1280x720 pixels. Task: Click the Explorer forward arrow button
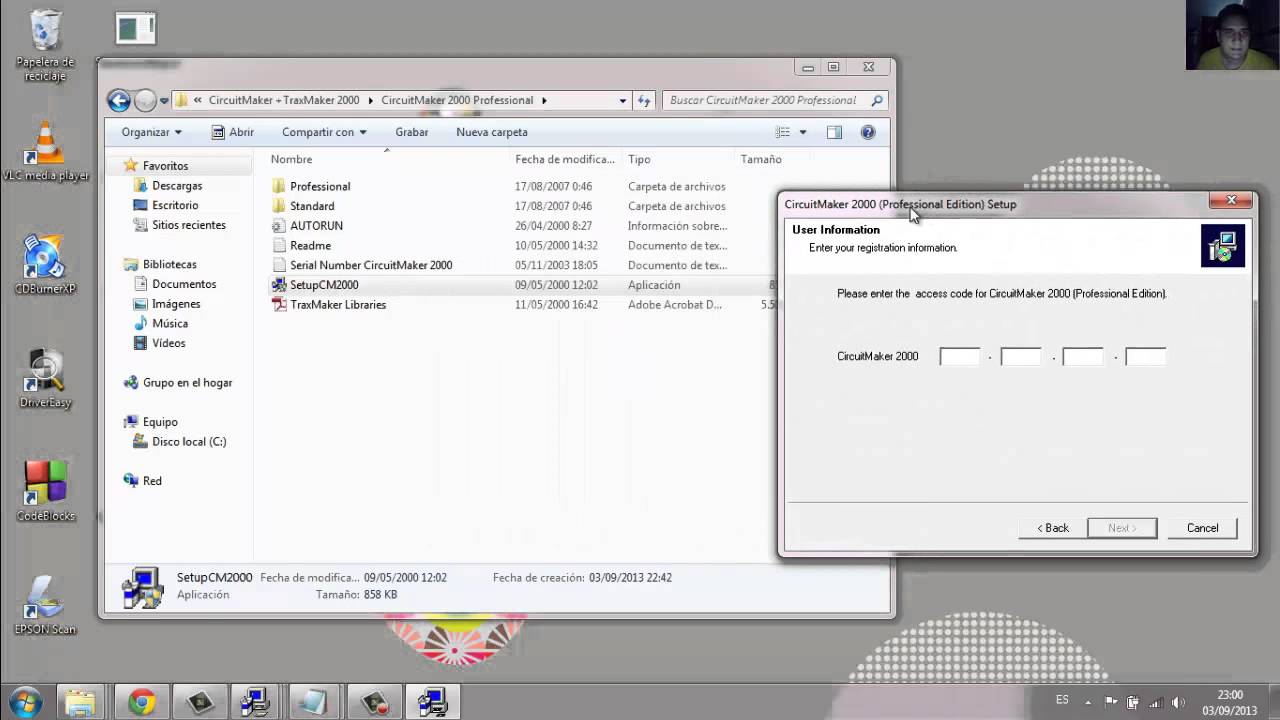click(145, 100)
